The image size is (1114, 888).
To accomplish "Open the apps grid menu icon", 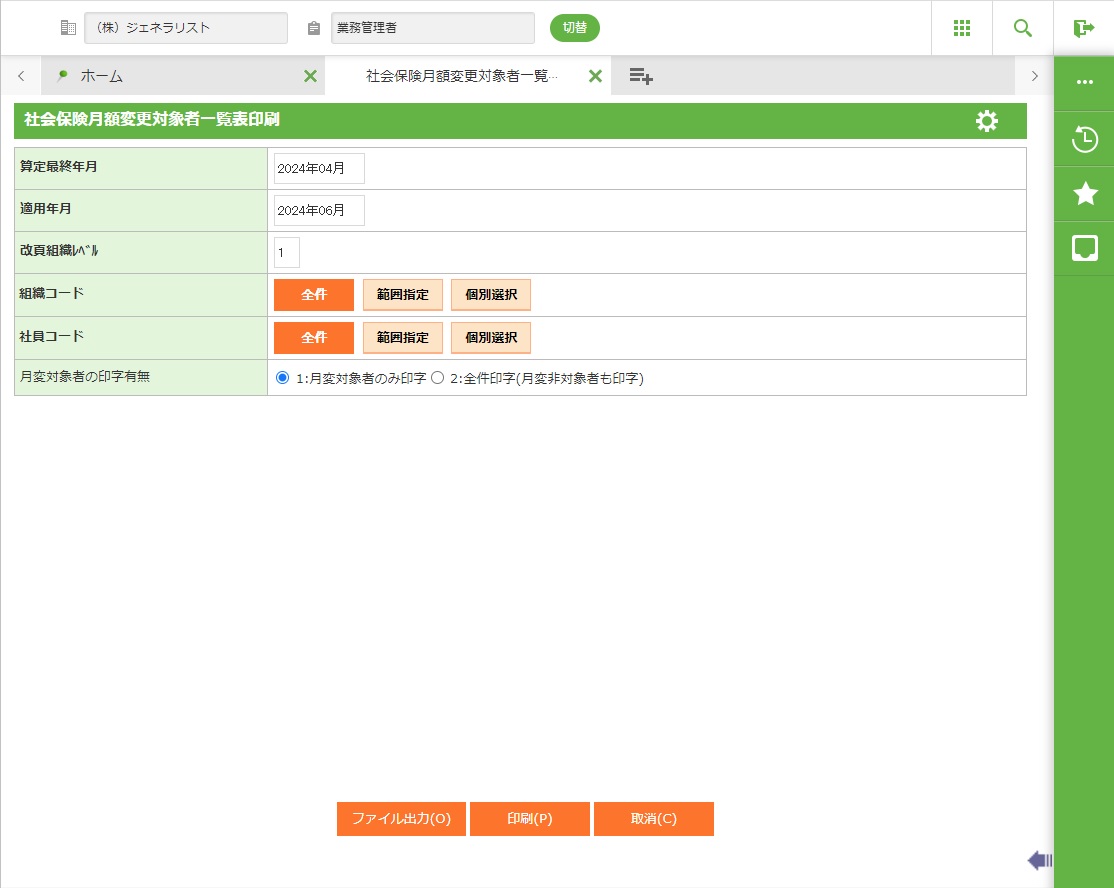I will tap(961, 28).
